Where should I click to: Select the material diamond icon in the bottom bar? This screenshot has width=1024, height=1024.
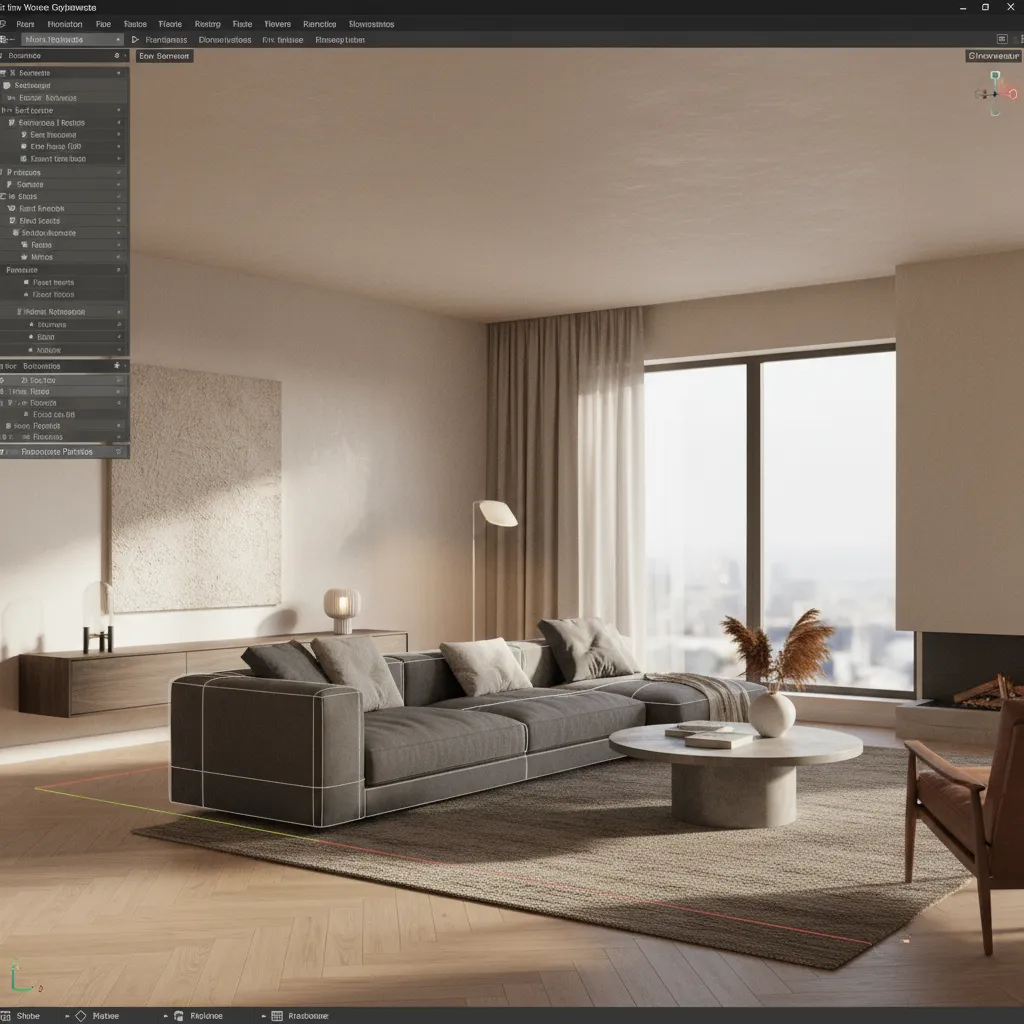click(x=82, y=1016)
